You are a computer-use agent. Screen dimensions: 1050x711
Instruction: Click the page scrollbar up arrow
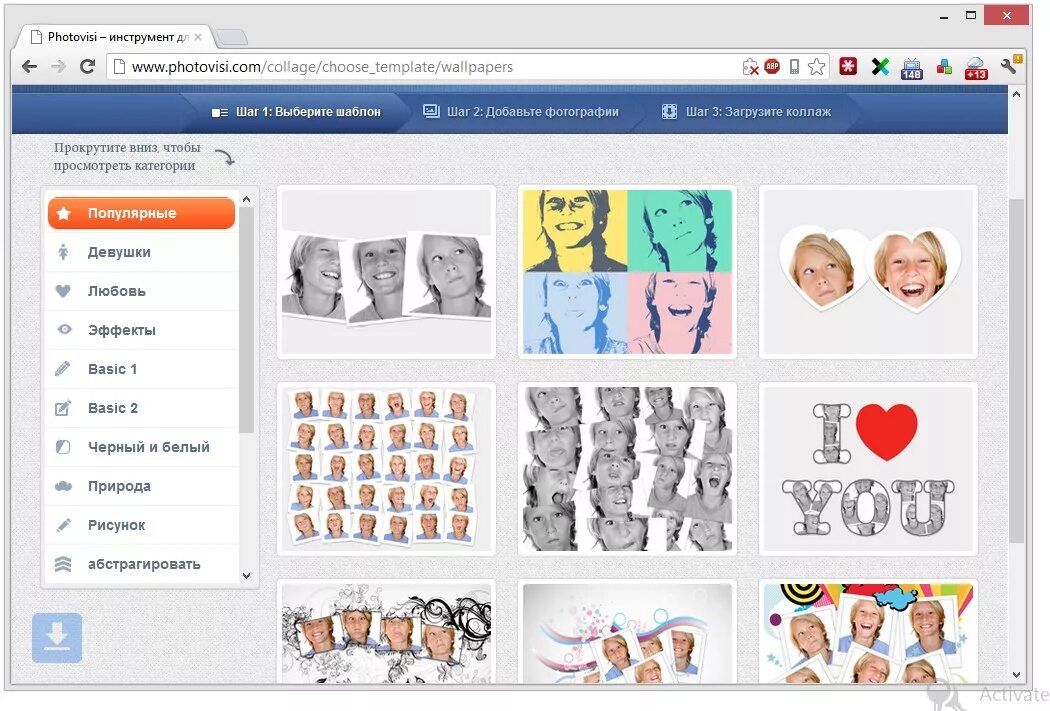tap(1016, 94)
